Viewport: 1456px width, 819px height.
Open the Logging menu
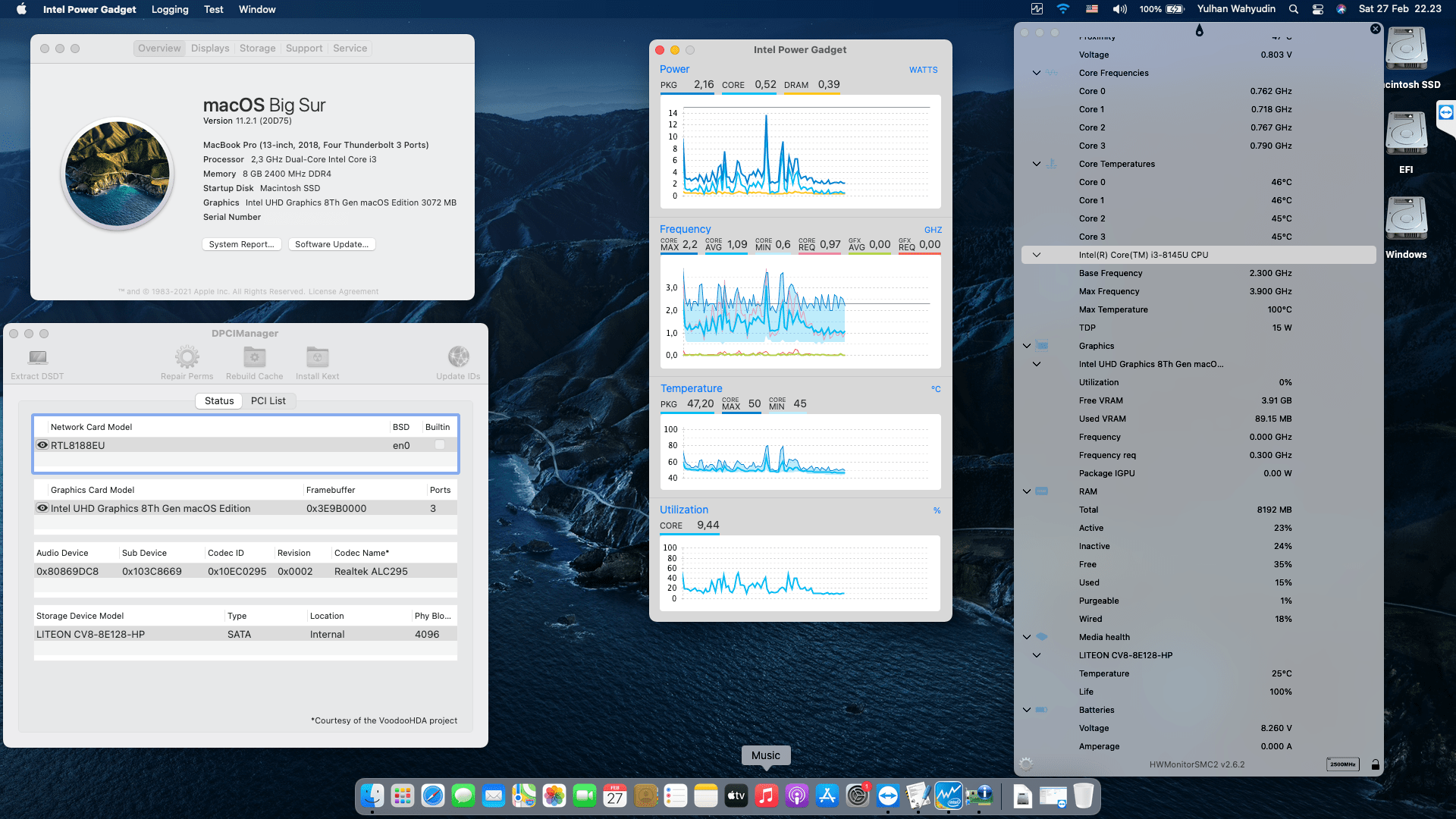(x=169, y=9)
